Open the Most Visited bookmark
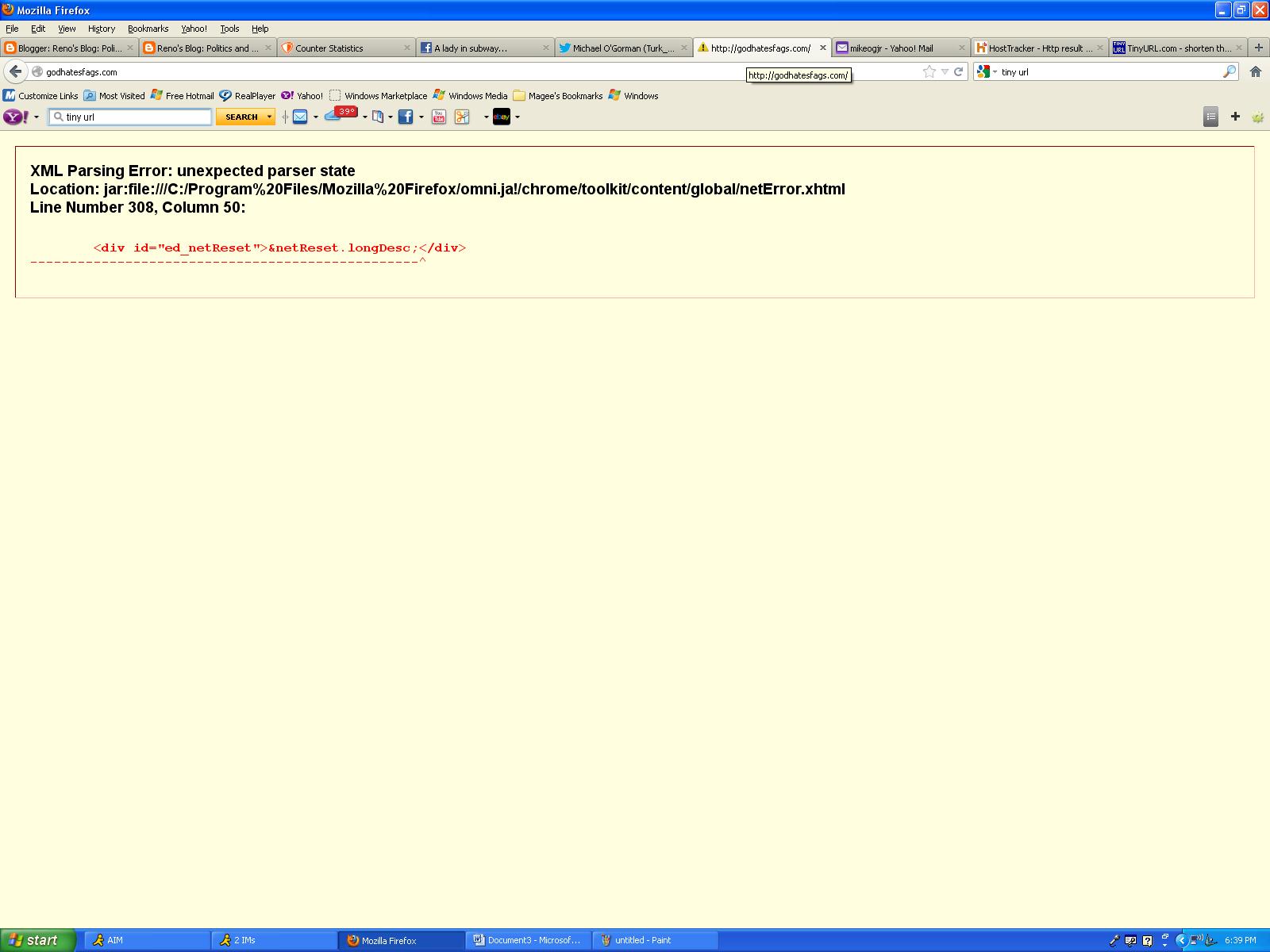Image resolution: width=1270 pixels, height=952 pixels. (114, 95)
